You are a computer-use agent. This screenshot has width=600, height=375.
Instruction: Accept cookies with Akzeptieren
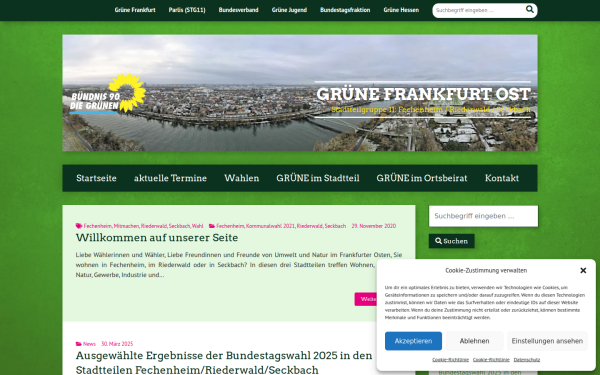413,341
